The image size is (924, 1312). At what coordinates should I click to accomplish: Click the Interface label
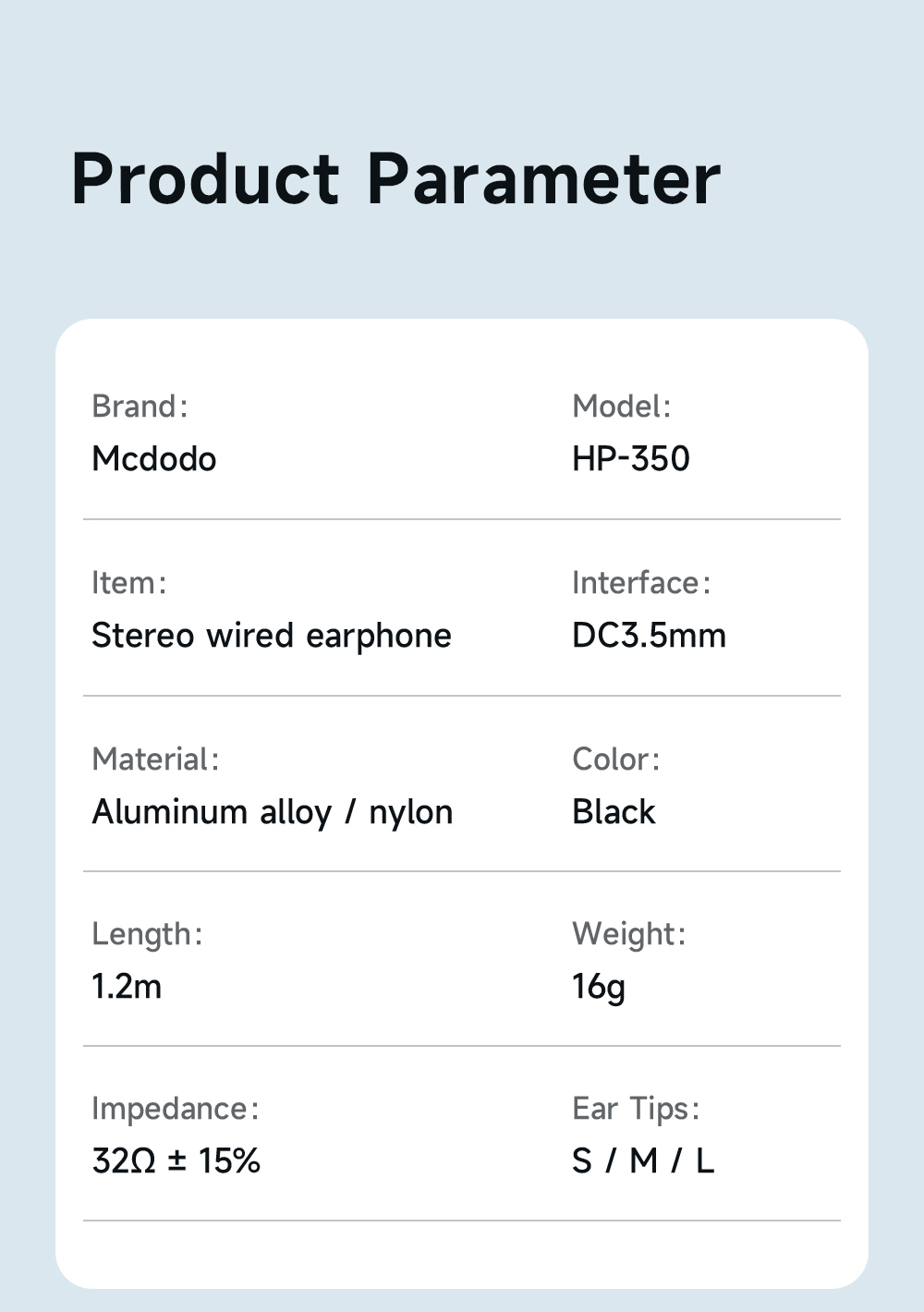tap(641, 583)
